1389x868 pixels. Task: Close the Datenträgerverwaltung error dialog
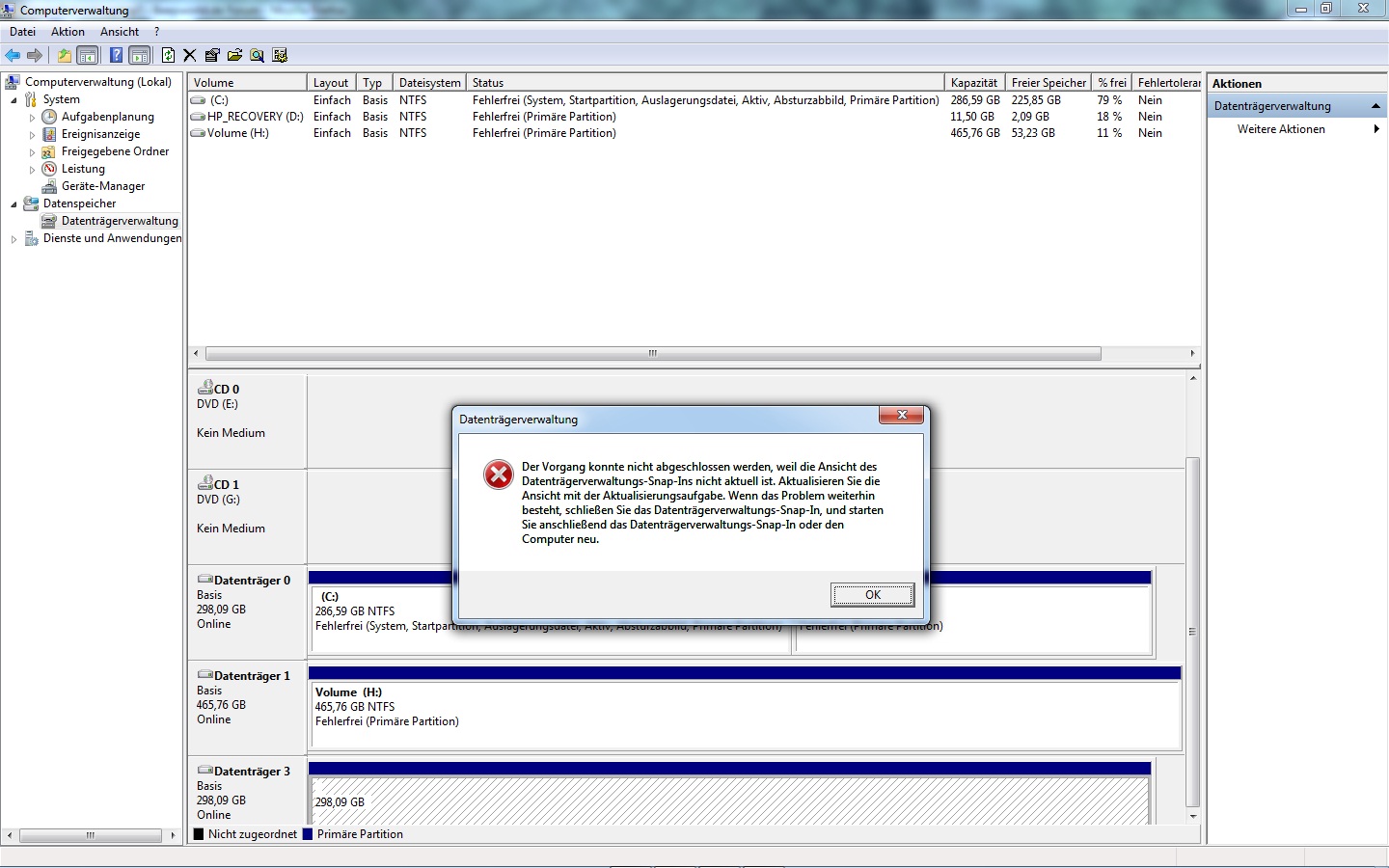[902, 415]
